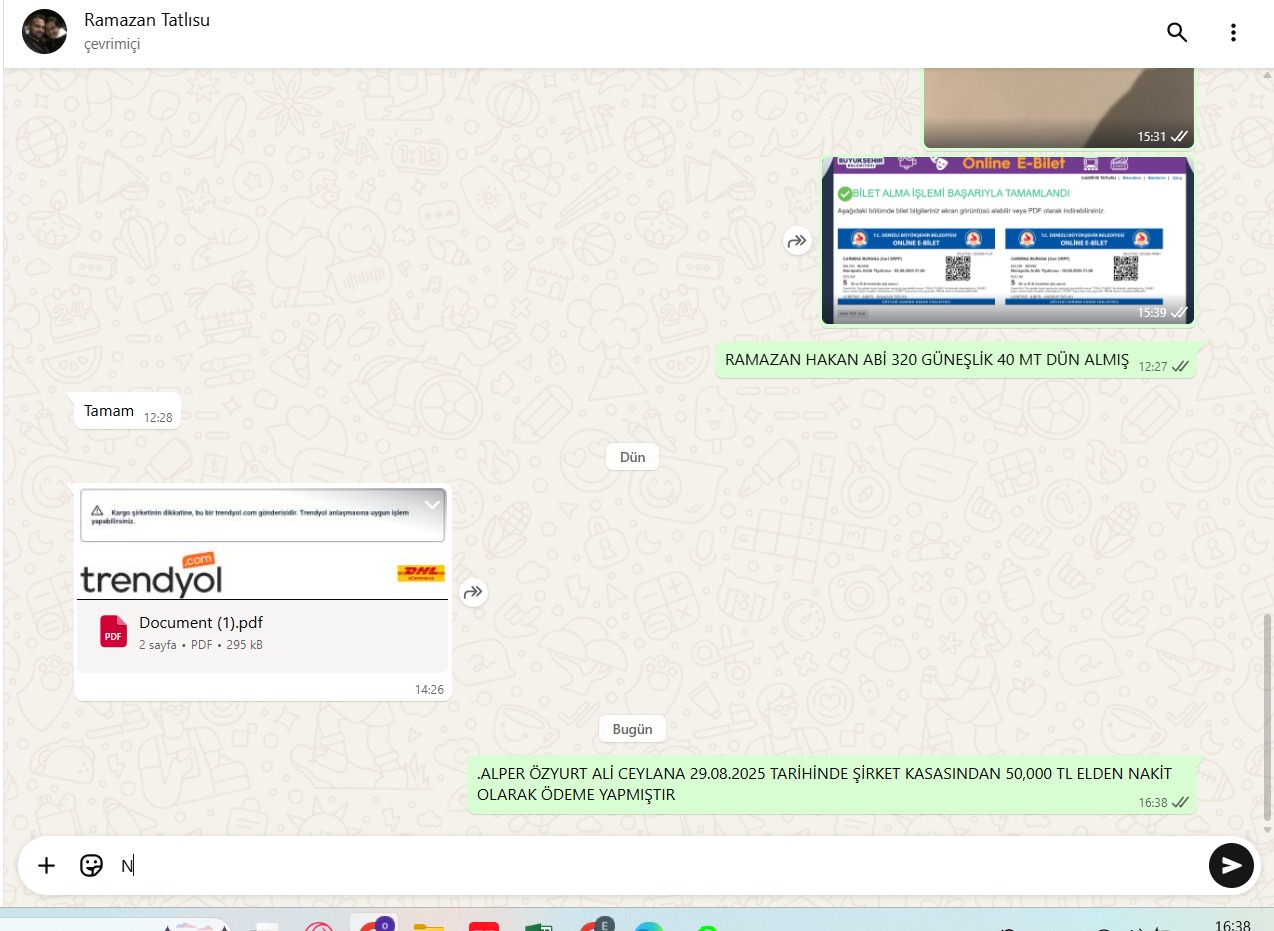The image size is (1274, 931).
Task: Forward the Document (1).pdf message
Action: pyautogui.click(x=473, y=593)
